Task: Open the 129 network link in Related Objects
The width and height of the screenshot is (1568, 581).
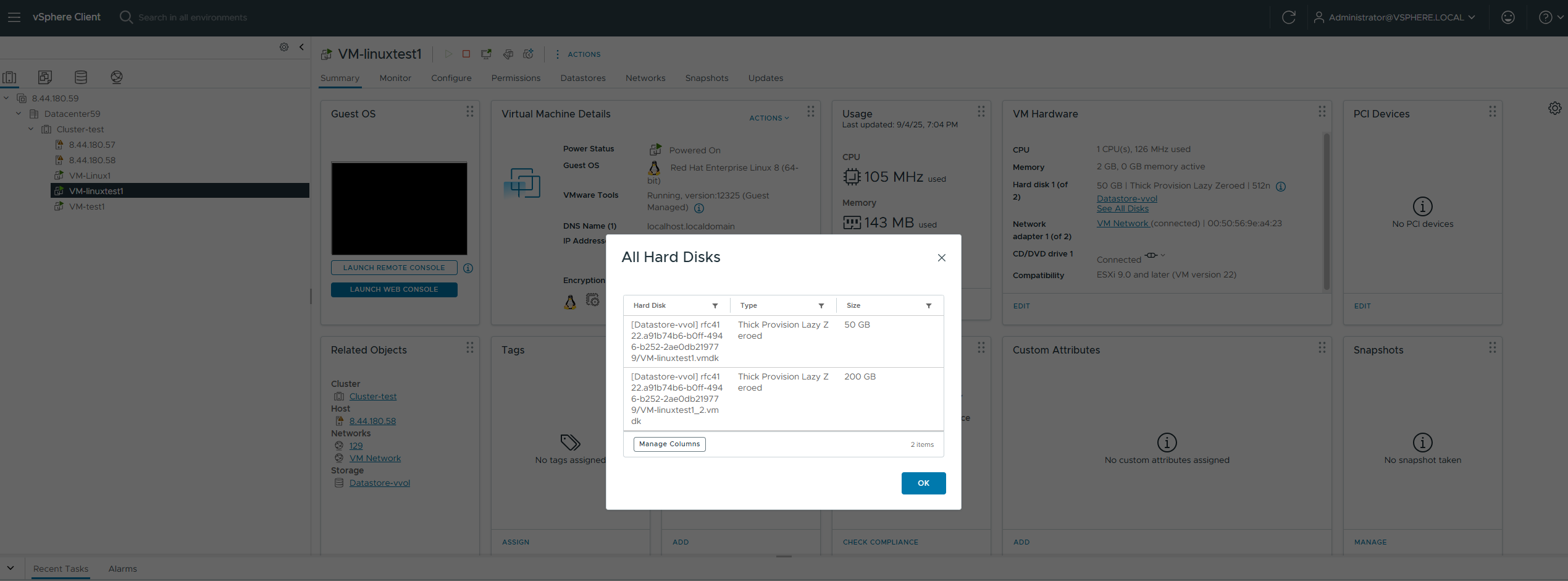Action: [x=356, y=446]
